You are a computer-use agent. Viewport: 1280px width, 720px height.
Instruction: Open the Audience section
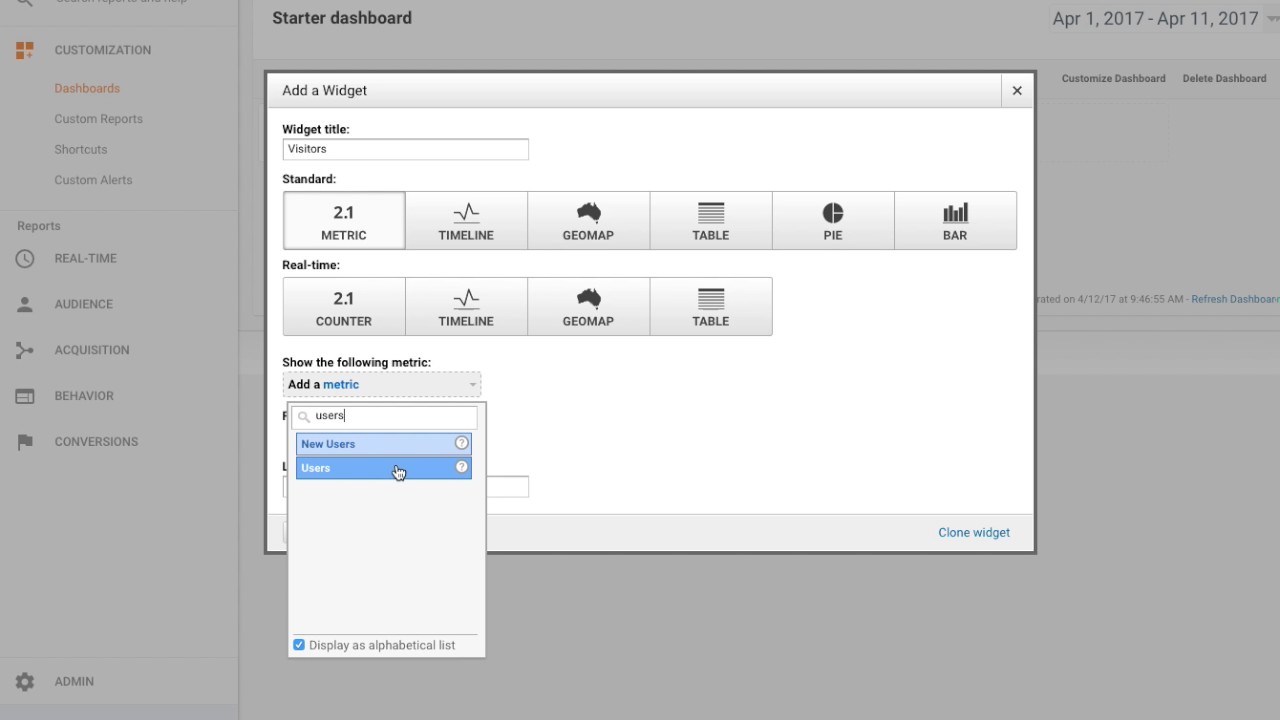83,304
